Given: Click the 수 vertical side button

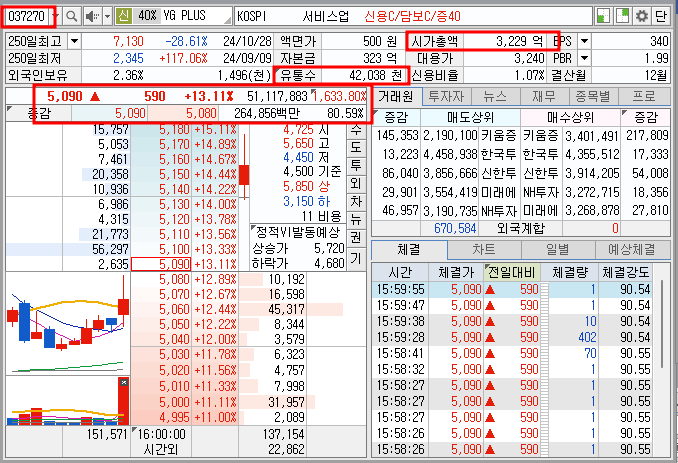Looking at the screenshot, I should (355, 130).
